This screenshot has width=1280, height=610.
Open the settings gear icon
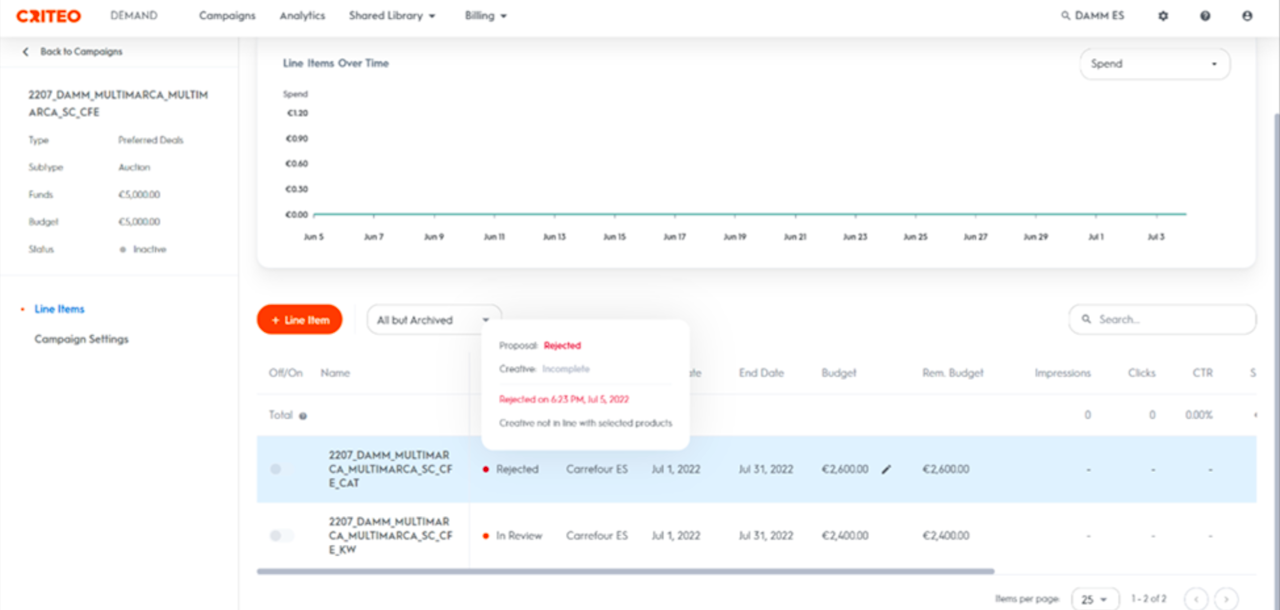pyautogui.click(x=1163, y=16)
